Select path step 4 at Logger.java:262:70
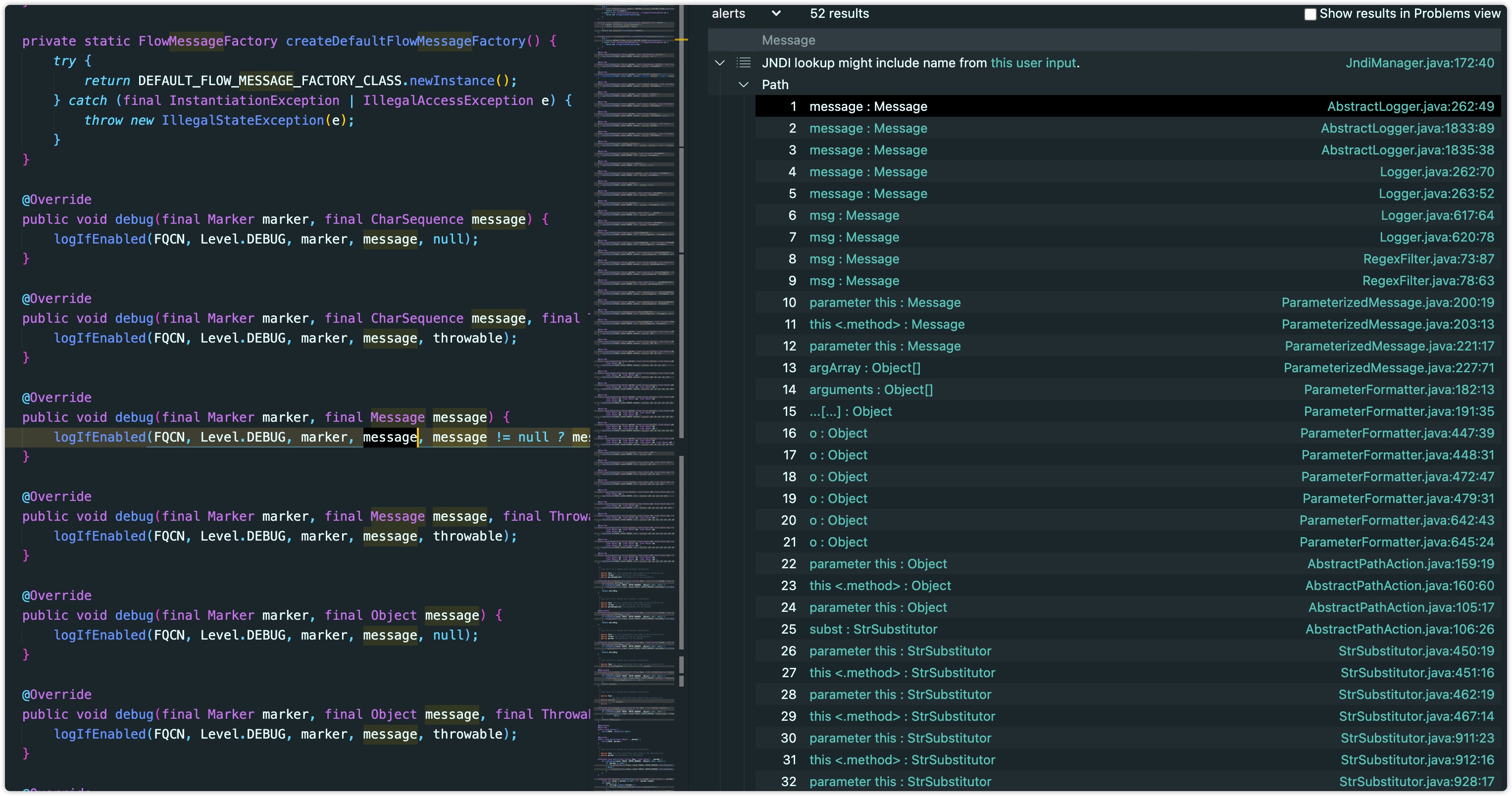Screen dimensions: 1512x796 tap(1127, 171)
